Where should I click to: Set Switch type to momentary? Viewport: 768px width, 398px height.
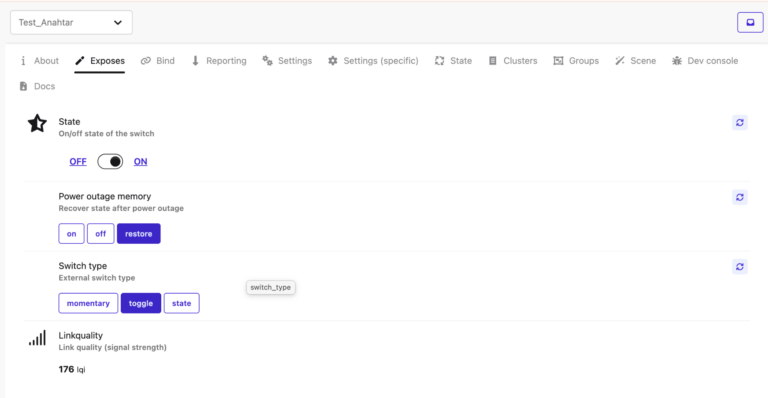[x=88, y=303]
